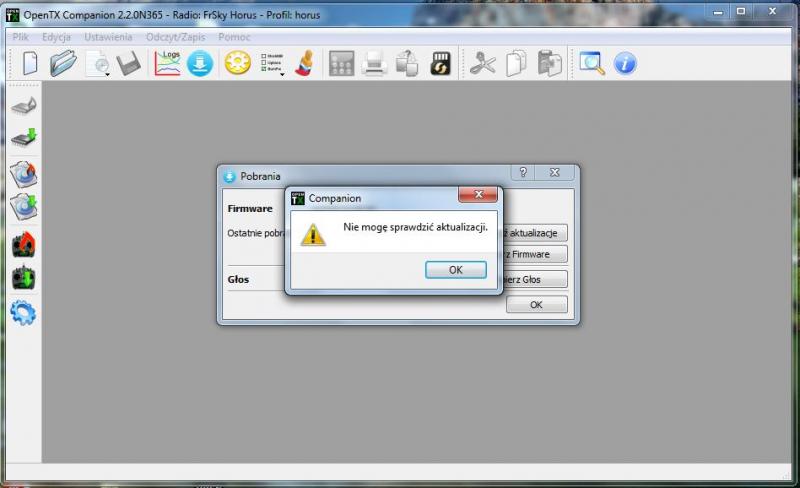Click the New document toolbar icon

coord(31,64)
